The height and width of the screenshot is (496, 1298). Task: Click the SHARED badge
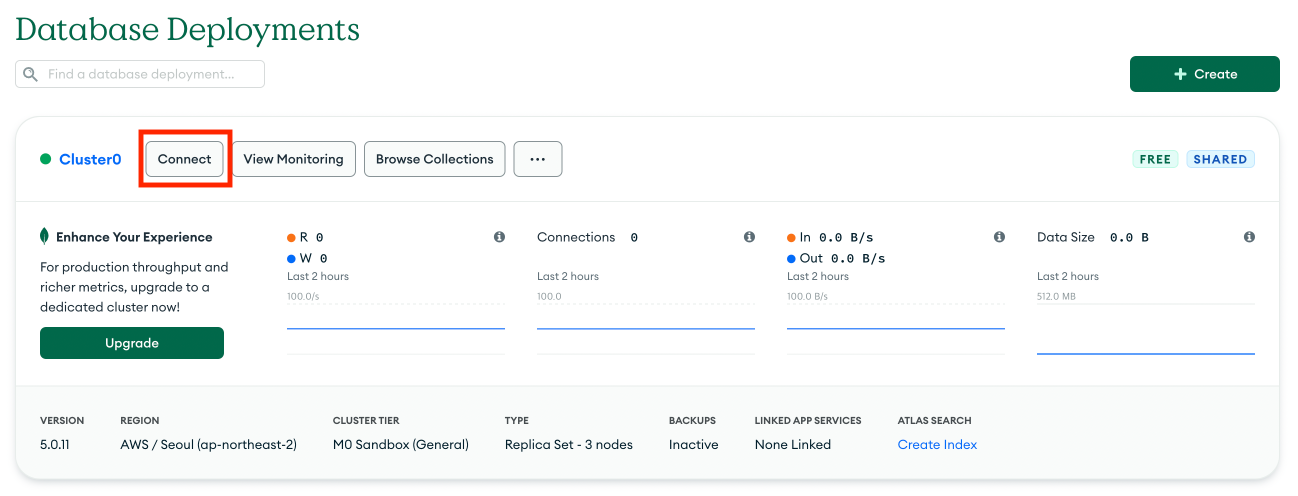1220,159
